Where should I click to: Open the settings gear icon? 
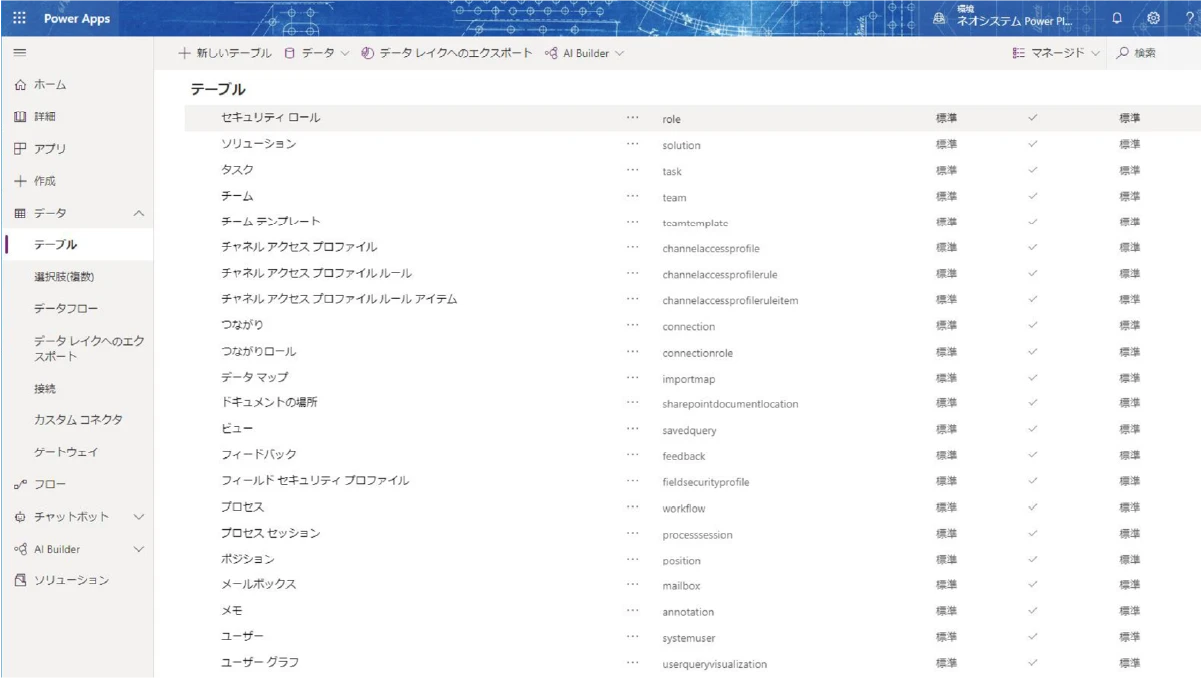pyautogui.click(x=1153, y=19)
